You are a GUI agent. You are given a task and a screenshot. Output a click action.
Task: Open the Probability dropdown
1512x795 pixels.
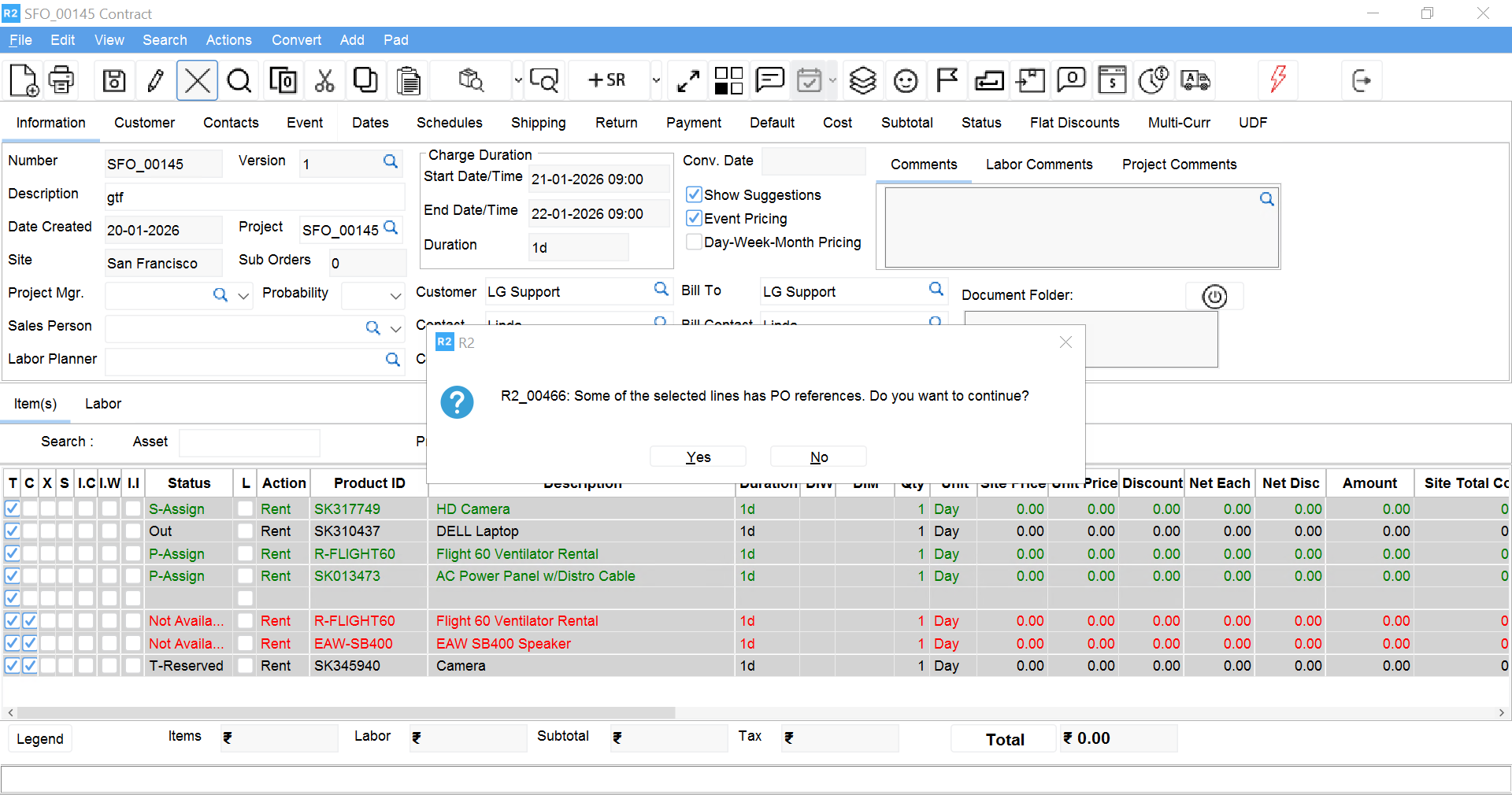coord(395,296)
